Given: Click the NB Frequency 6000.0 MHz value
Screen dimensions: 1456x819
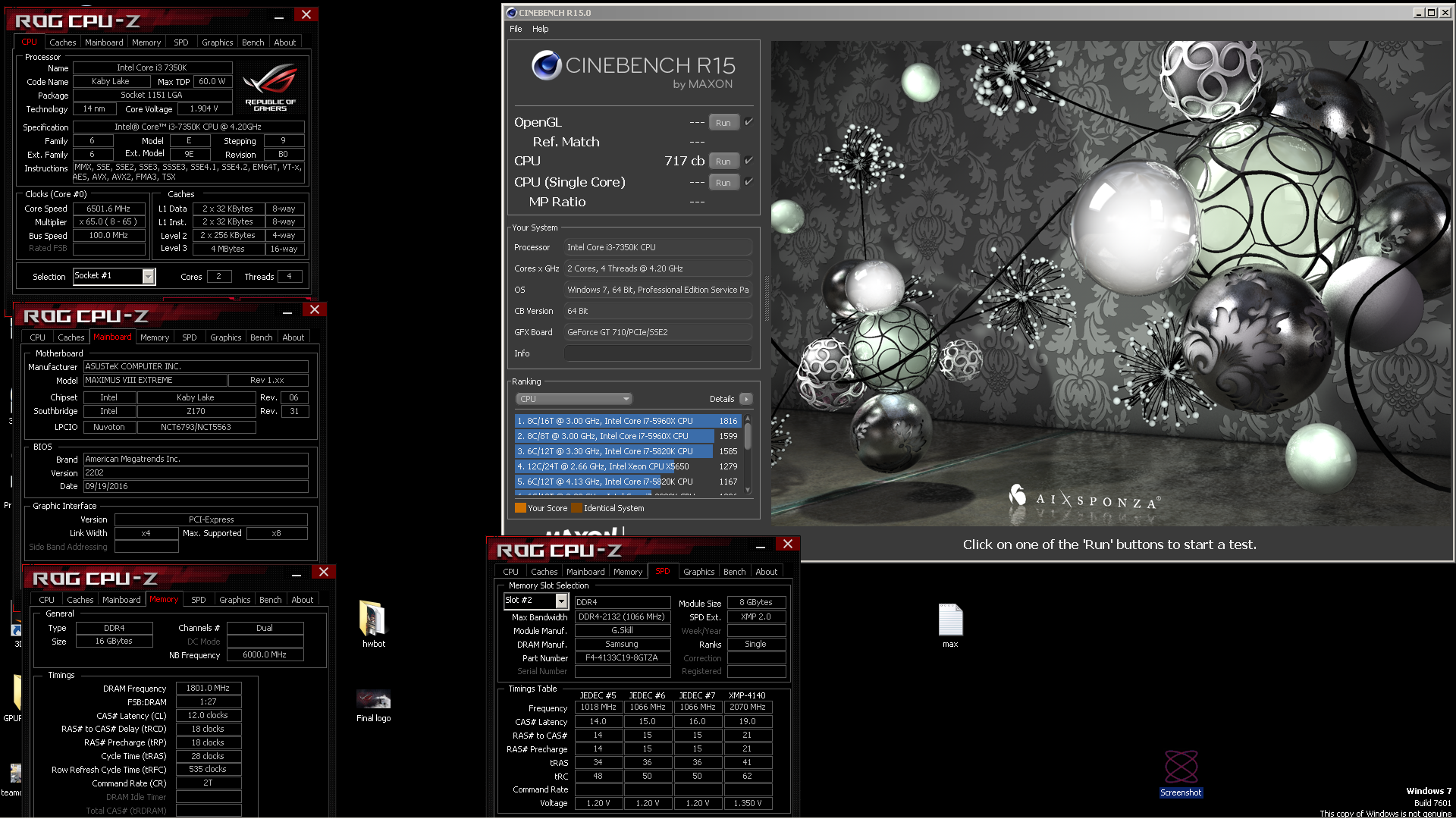Looking at the screenshot, I should pyautogui.click(x=265, y=655).
